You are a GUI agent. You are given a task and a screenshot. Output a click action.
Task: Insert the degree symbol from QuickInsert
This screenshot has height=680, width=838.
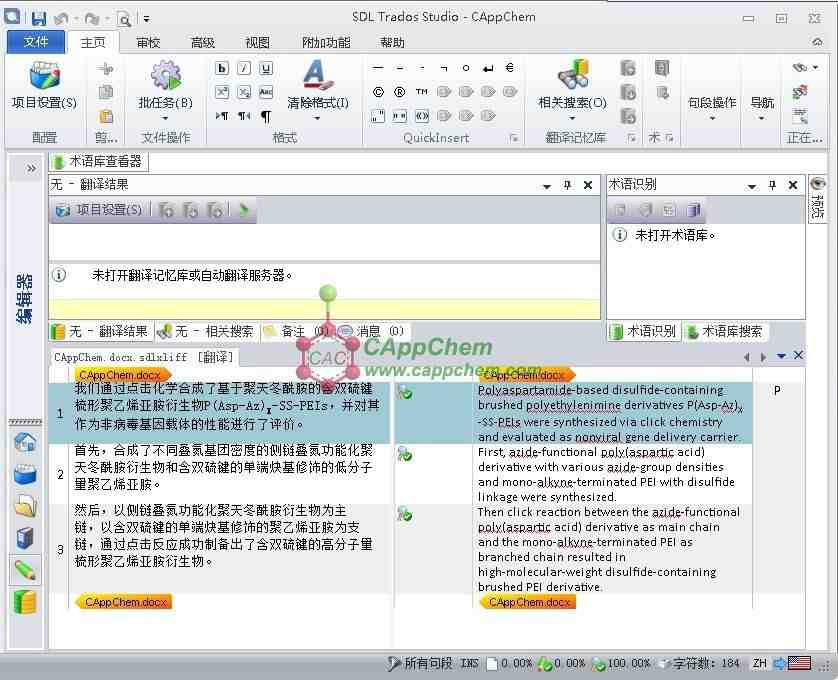pyautogui.click(x=465, y=68)
